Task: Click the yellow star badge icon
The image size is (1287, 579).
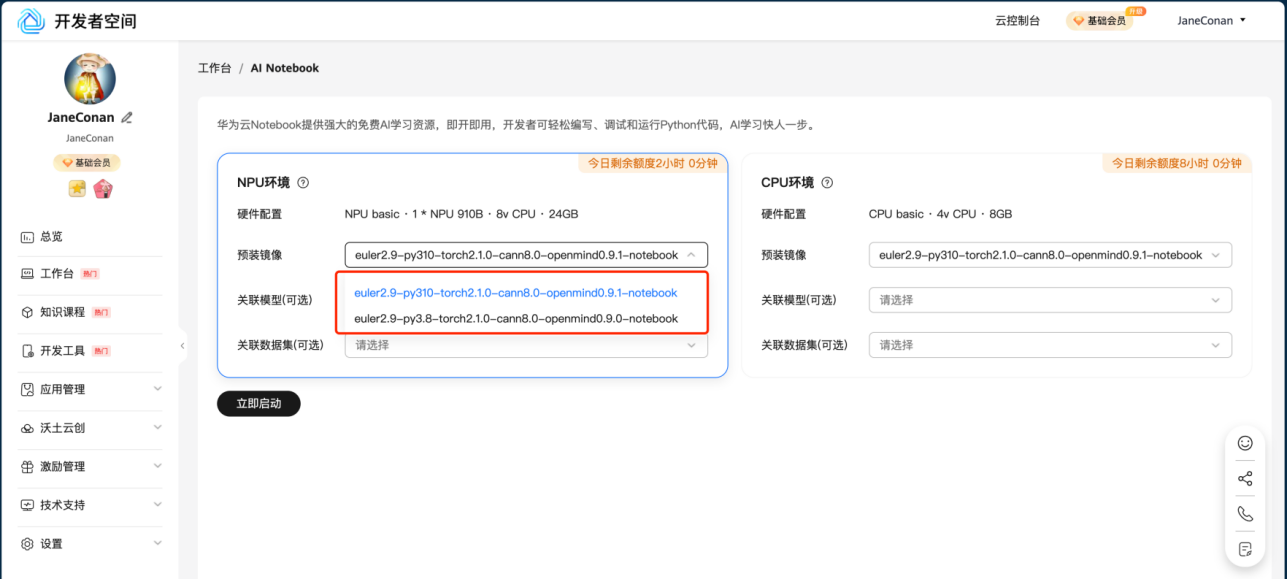Action: click(77, 188)
